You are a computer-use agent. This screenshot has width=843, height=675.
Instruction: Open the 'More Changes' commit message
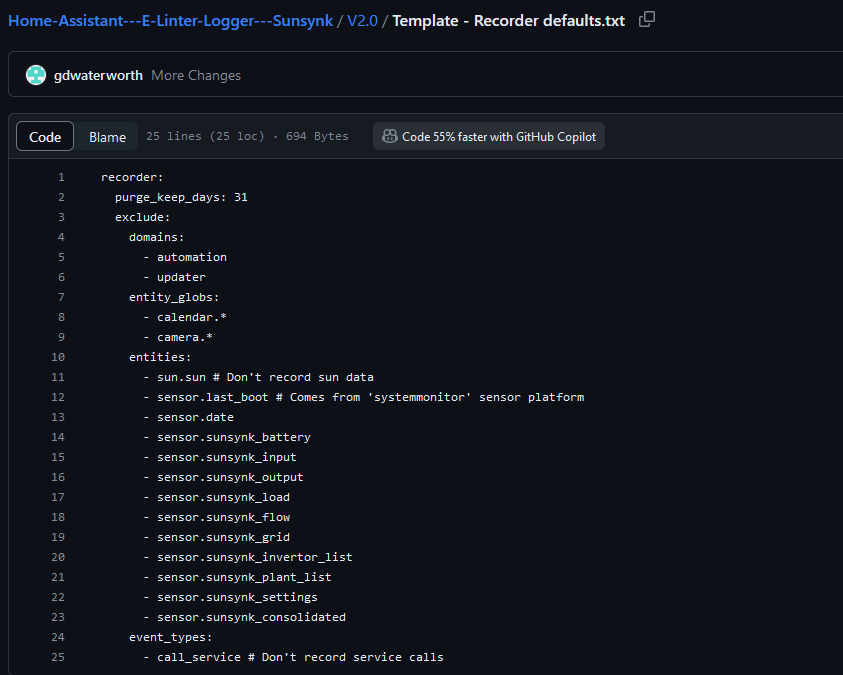pyautogui.click(x=196, y=75)
